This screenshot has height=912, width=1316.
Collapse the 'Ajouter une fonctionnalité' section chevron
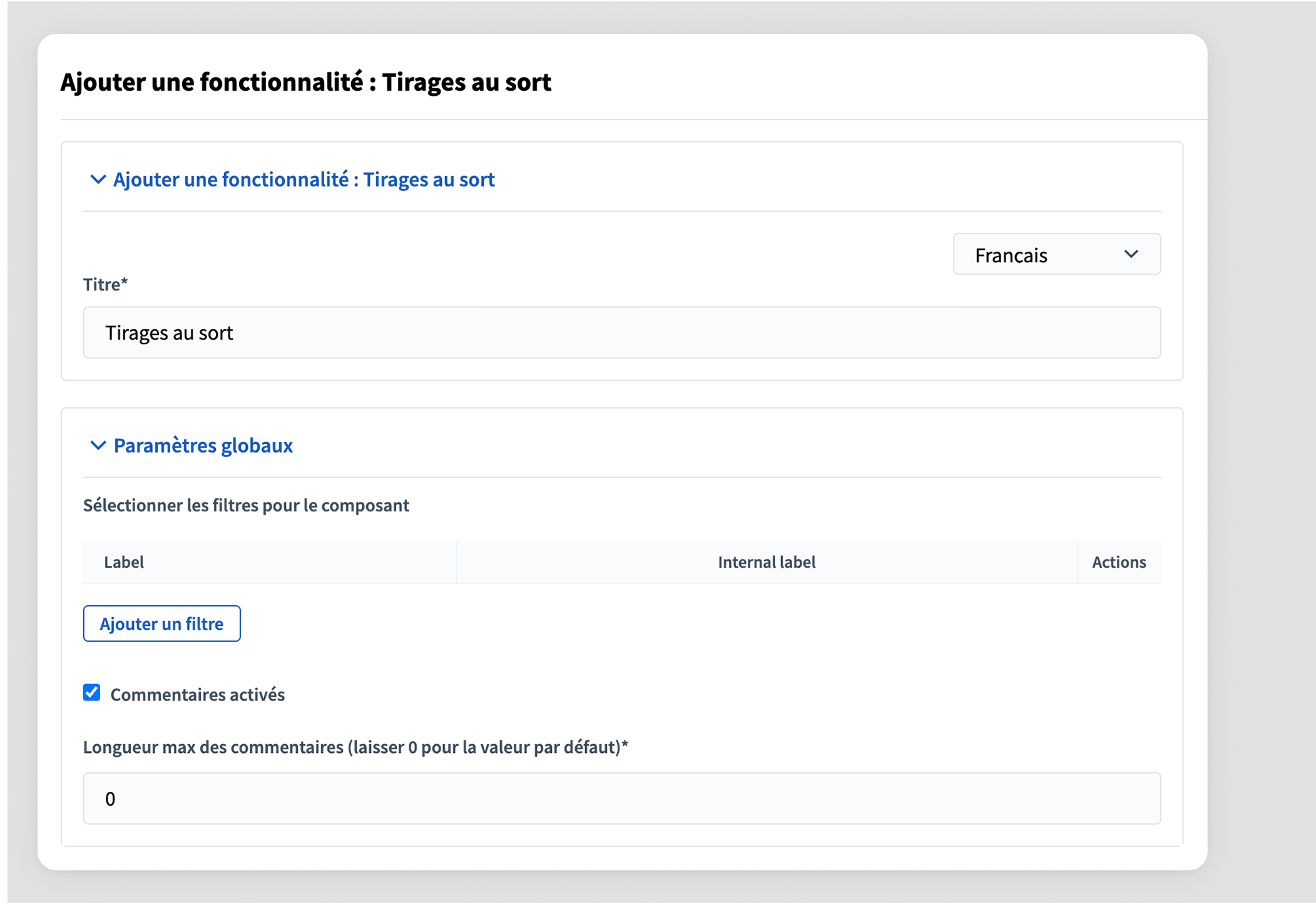point(98,180)
